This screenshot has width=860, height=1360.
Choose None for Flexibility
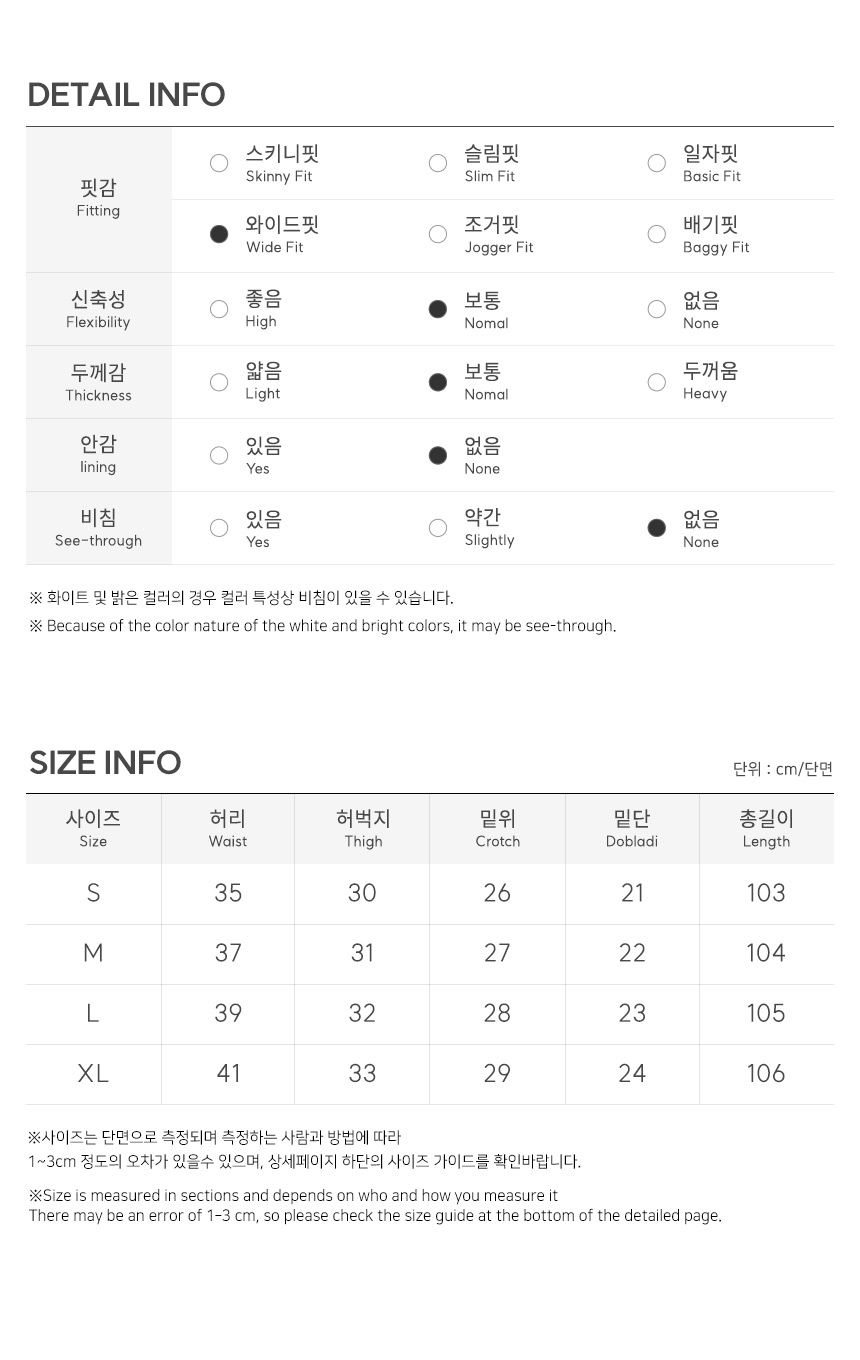(x=657, y=309)
